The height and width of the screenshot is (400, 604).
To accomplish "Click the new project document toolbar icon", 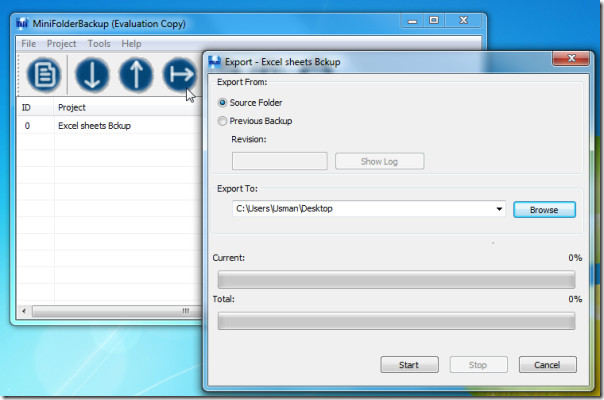I will click(x=44, y=74).
